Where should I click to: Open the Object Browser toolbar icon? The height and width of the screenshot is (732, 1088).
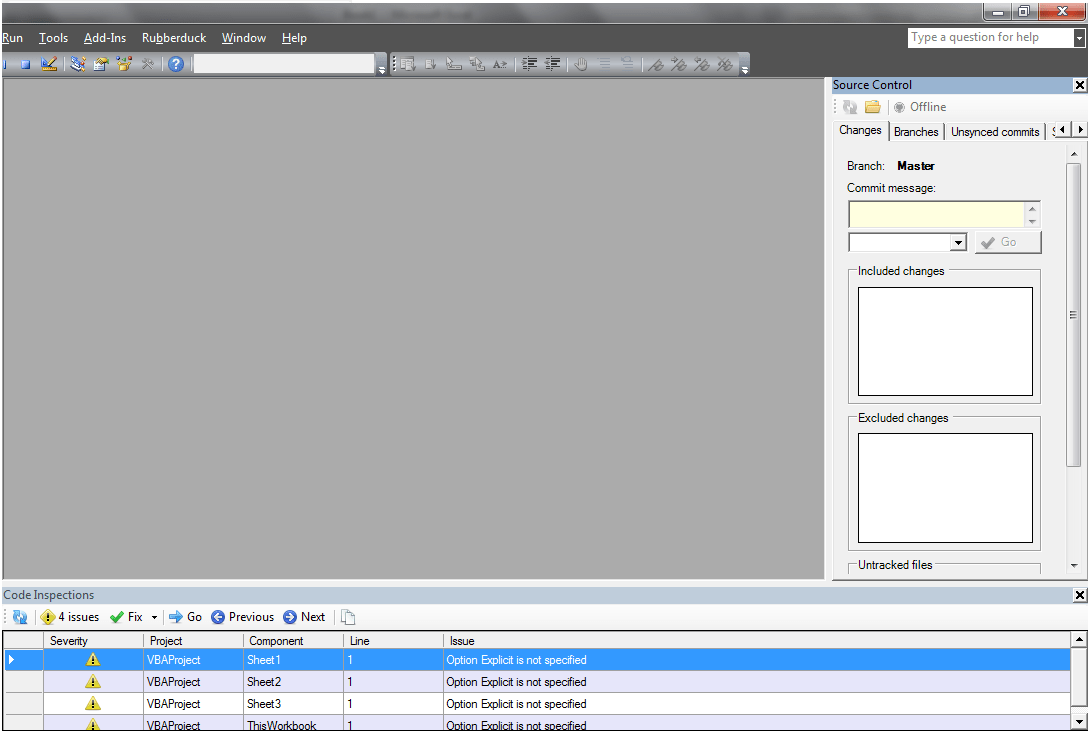coord(124,64)
